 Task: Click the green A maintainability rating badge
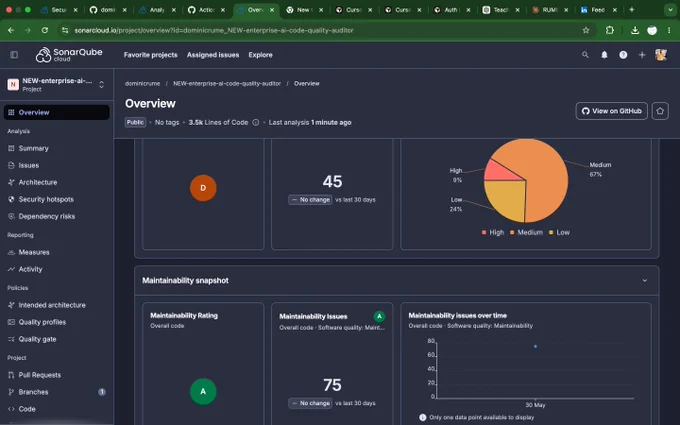[203, 391]
